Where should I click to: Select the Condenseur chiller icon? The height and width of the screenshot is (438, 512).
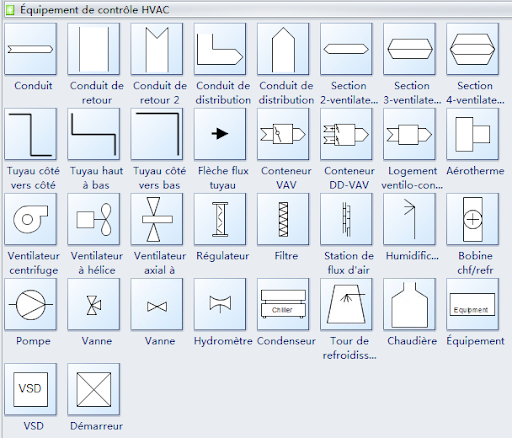click(x=283, y=304)
